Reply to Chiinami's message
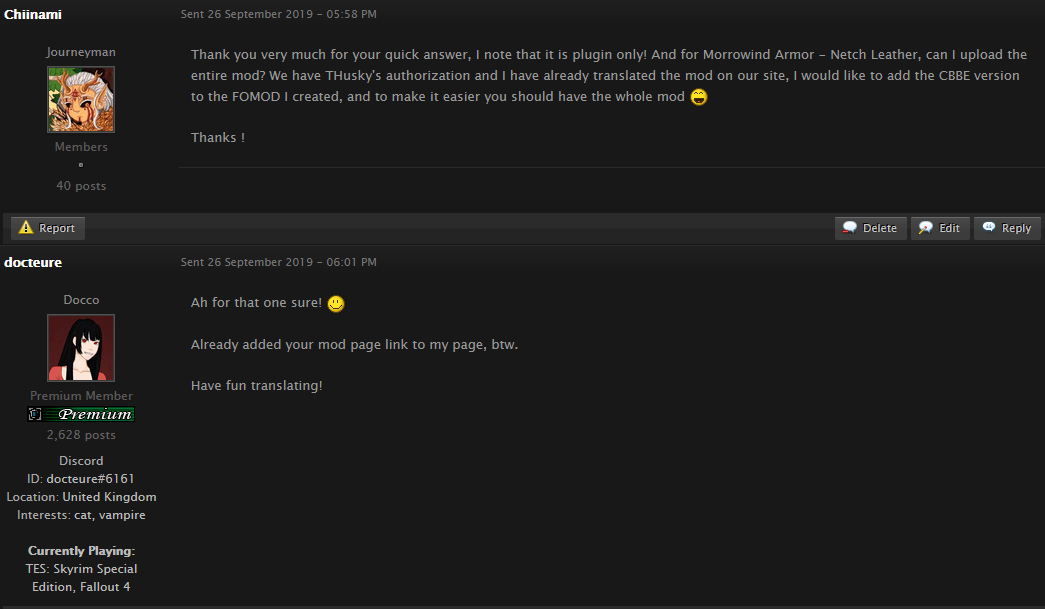This screenshot has height=609, width=1045. 1007,228
